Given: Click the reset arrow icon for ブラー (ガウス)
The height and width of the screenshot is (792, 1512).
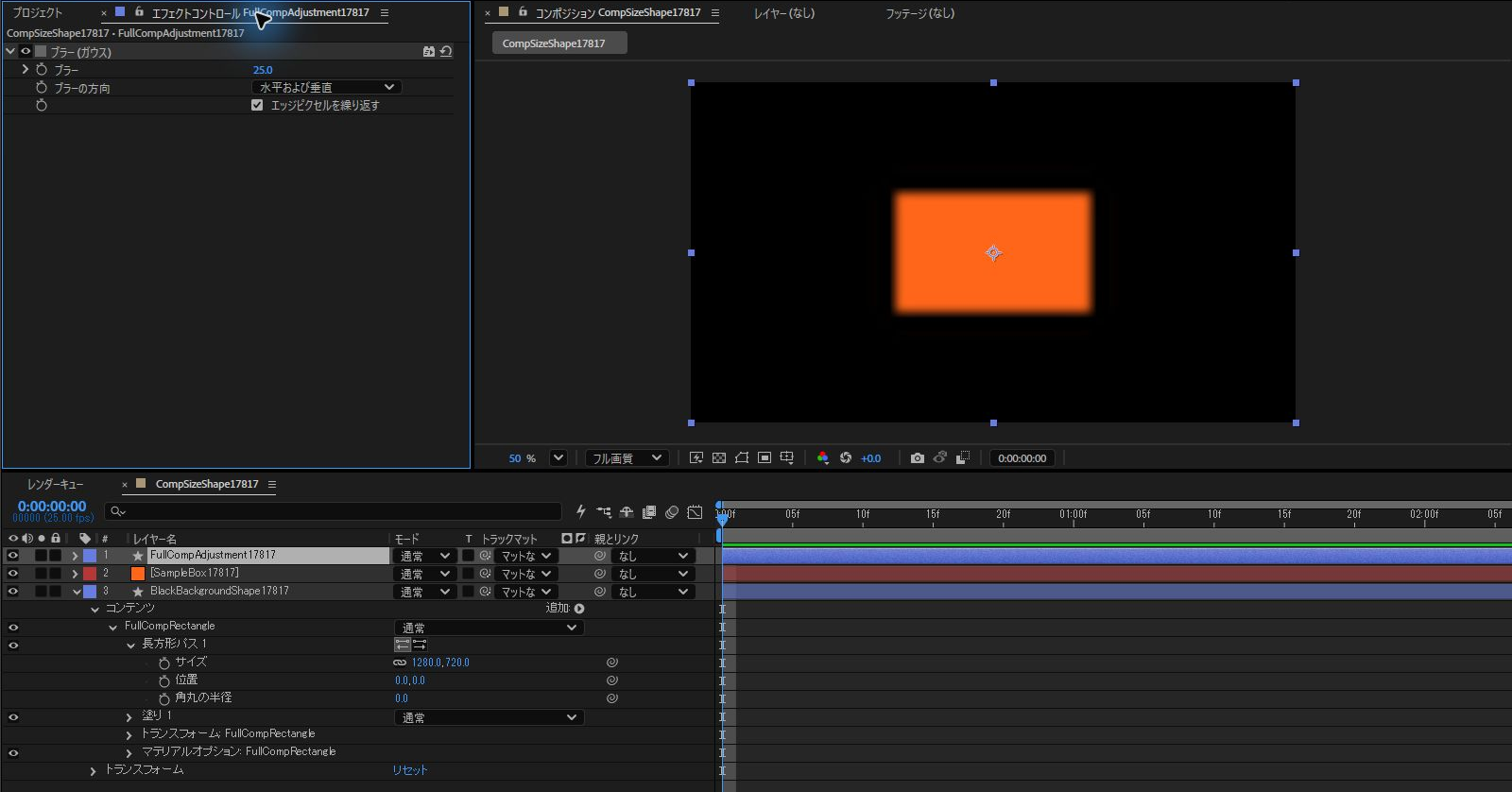Looking at the screenshot, I should 446,51.
